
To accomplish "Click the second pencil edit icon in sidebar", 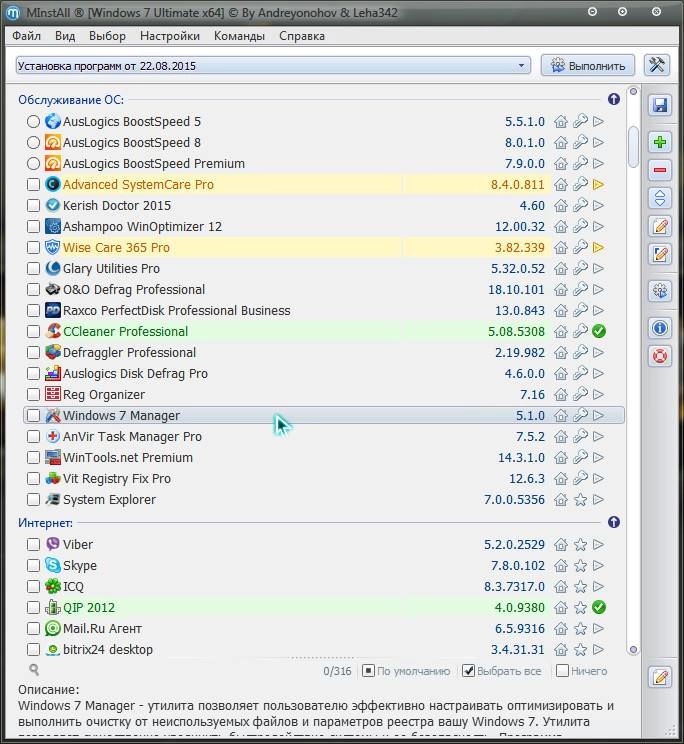I will click(x=660, y=254).
